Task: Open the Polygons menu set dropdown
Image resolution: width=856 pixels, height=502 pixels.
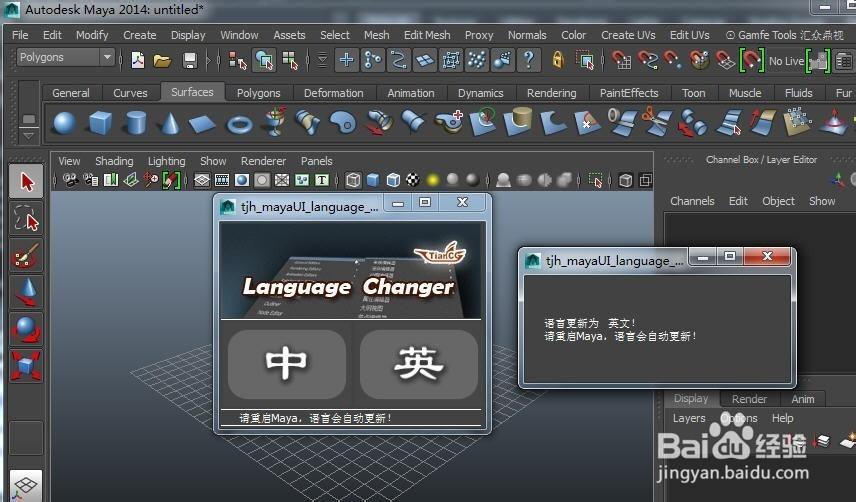Action: (x=66, y=57)
